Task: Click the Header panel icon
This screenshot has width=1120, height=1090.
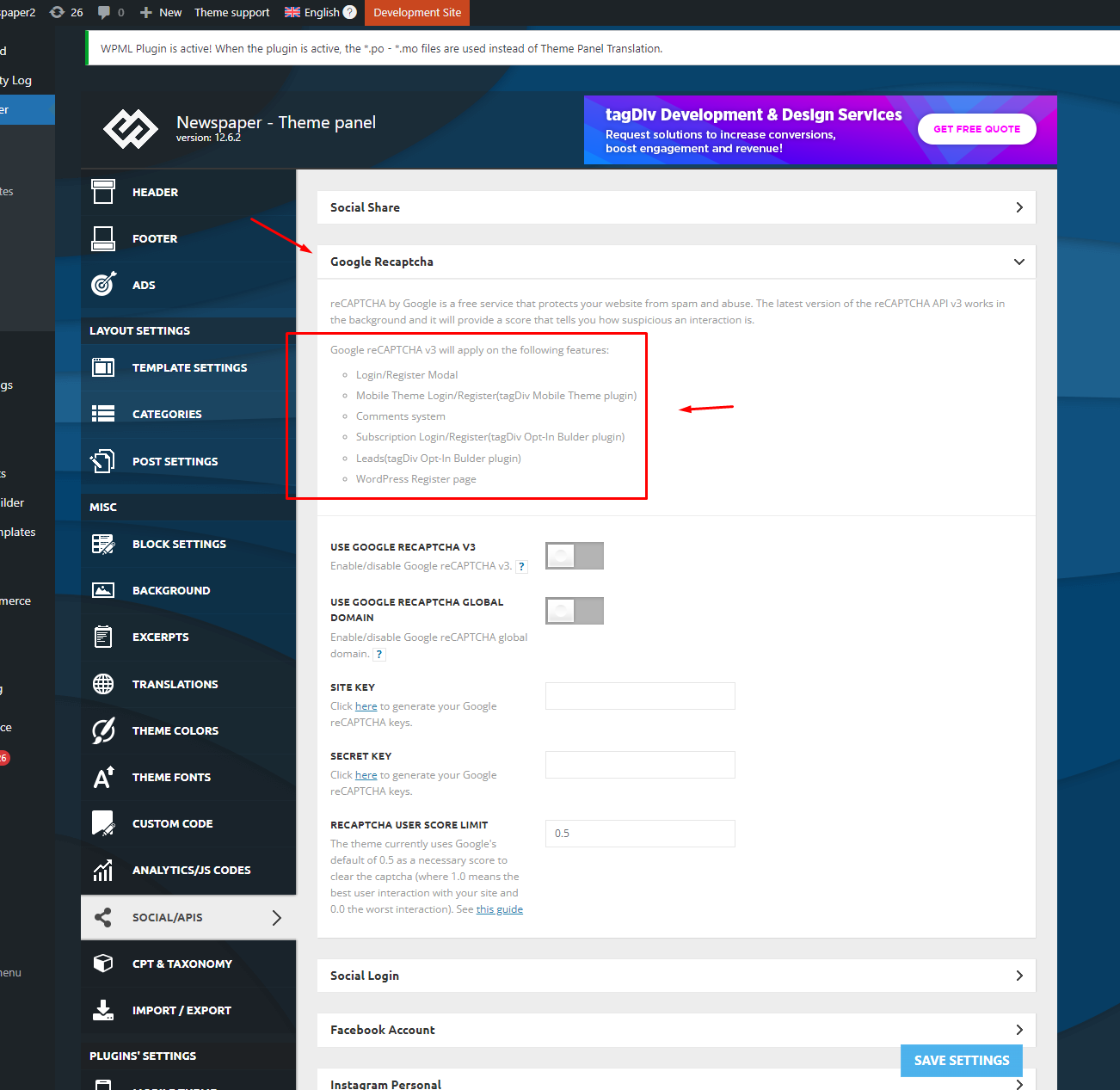Action: click(103, 192)
